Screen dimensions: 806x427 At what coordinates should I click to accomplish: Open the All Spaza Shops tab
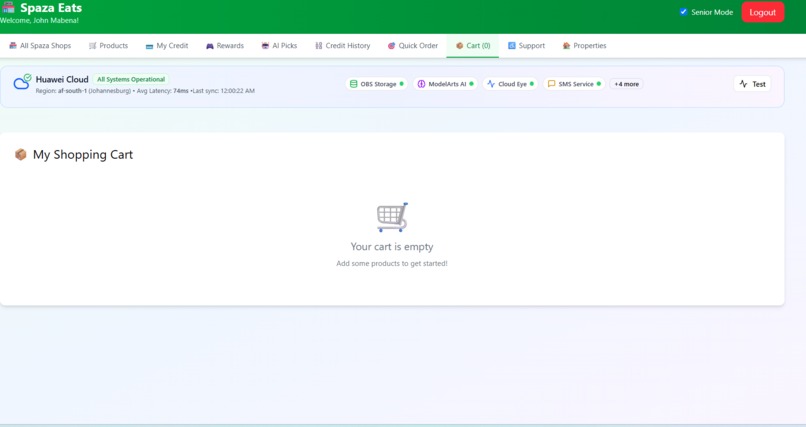[40, 46]
